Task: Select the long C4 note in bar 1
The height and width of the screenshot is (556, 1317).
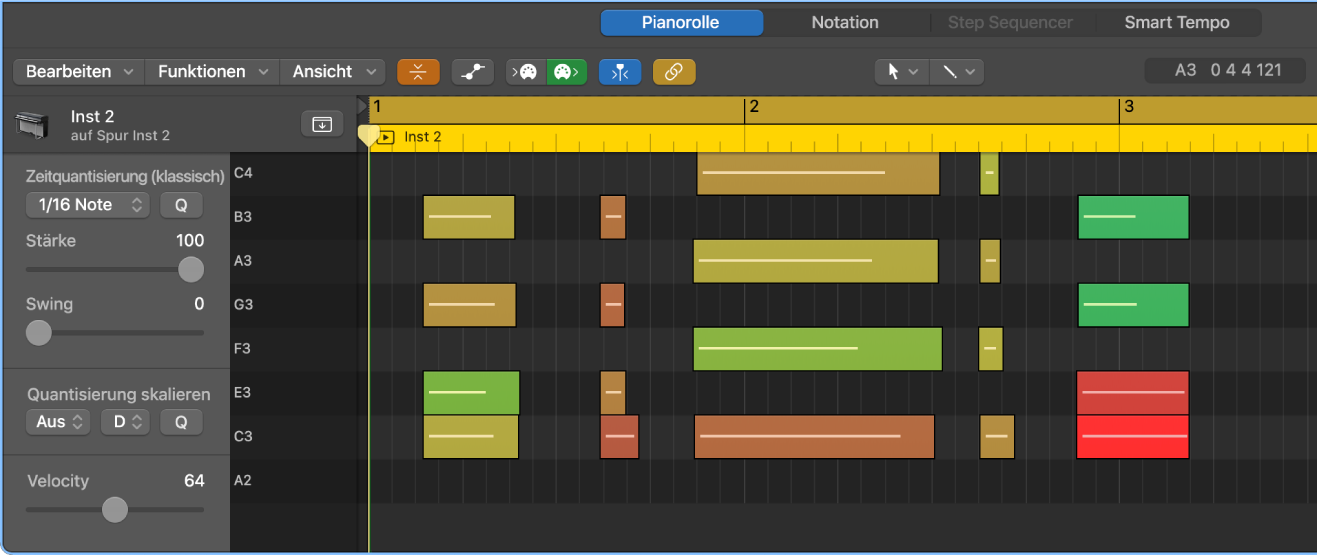Action: coord(818,173)
